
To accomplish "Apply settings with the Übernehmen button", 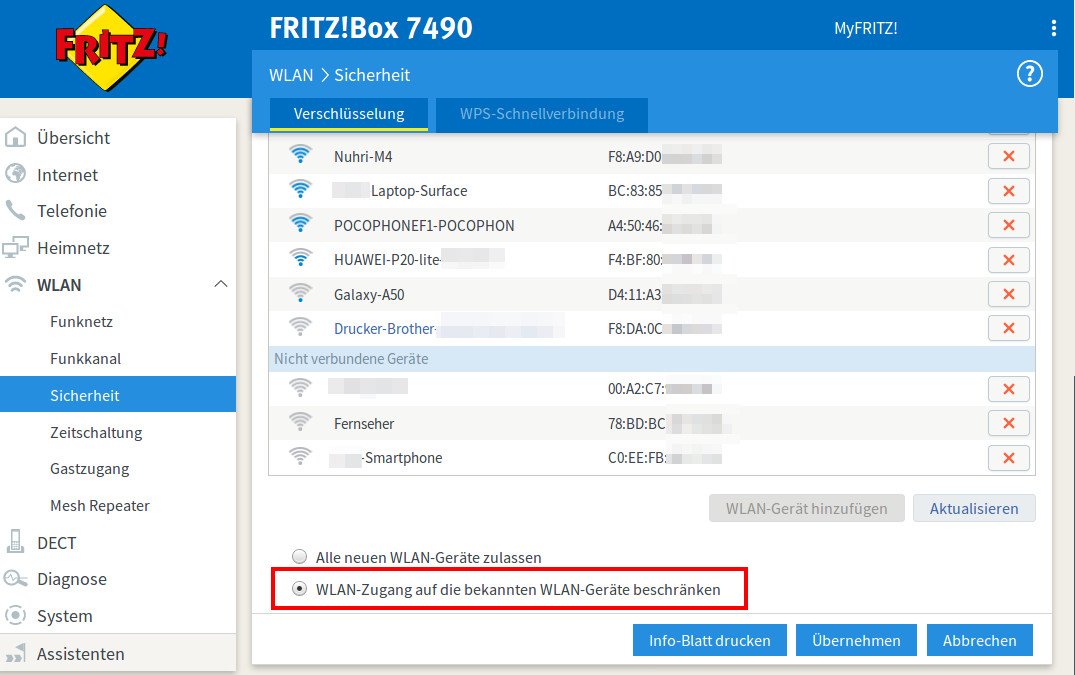I will point(856,640).
